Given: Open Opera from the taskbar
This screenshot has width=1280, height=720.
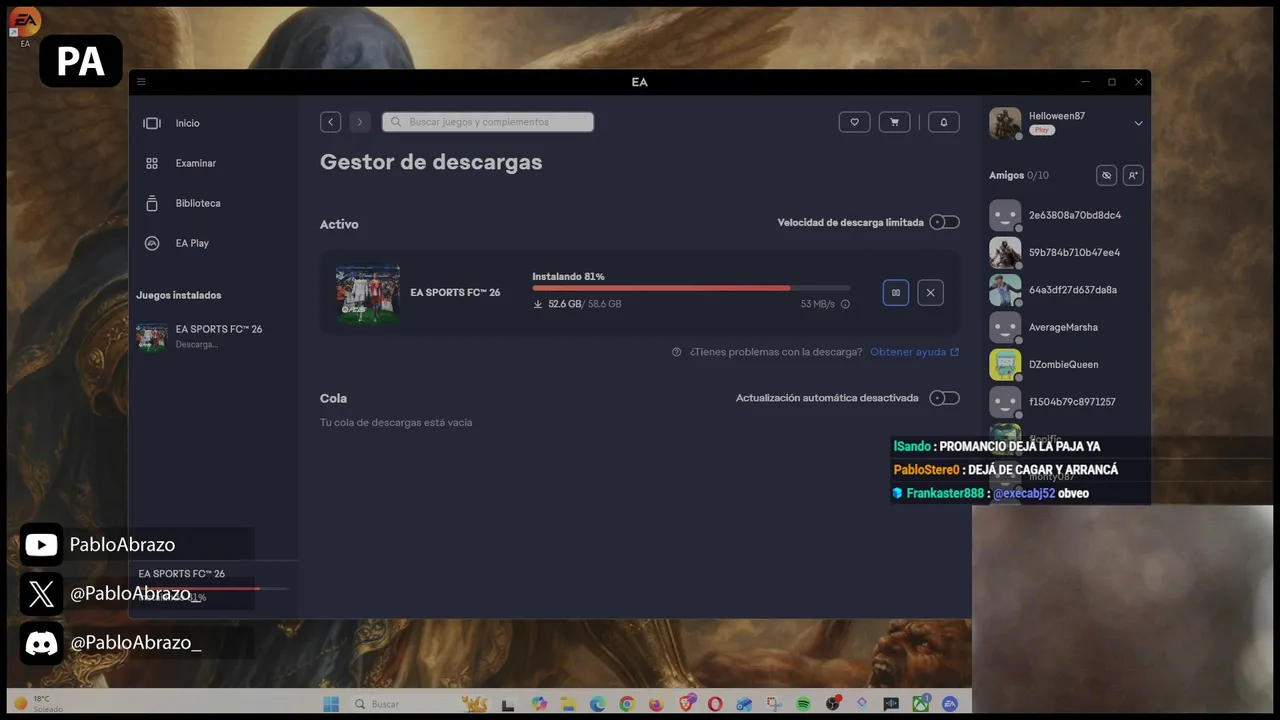Looking at the screenshot, I should coord(715,704).
